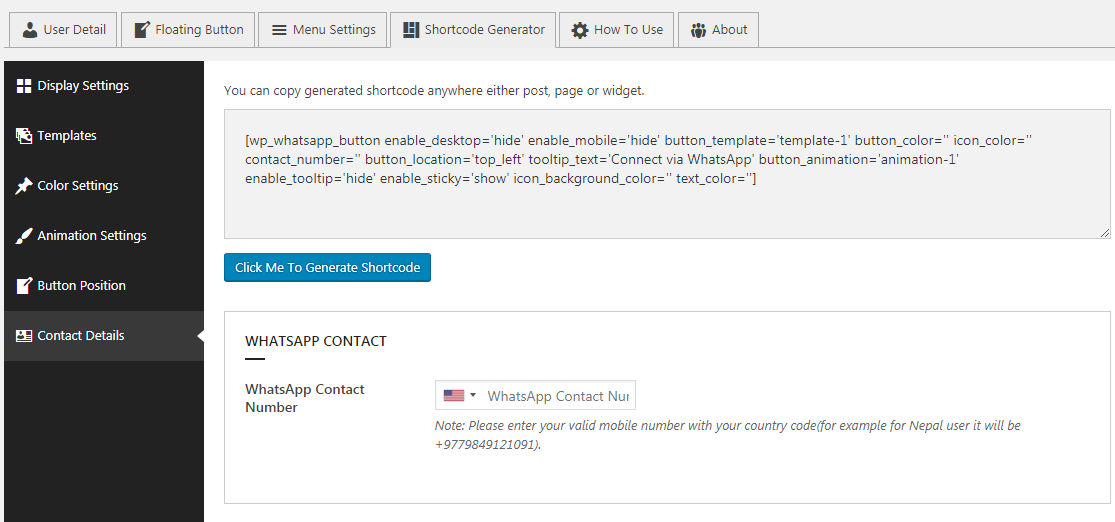Click the About group icon
The image size is (1115, 522).
698,30
